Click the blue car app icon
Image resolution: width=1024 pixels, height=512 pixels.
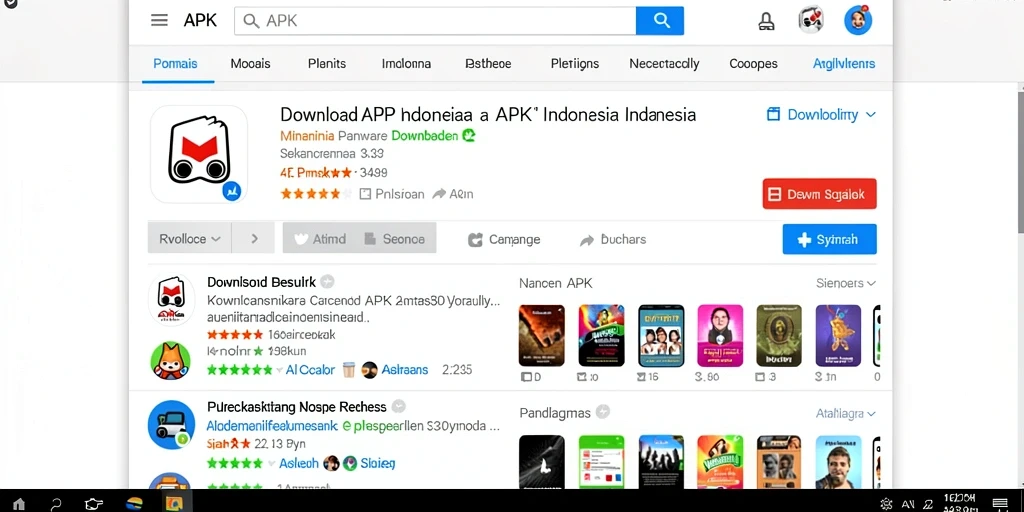(x=171, y=424)
